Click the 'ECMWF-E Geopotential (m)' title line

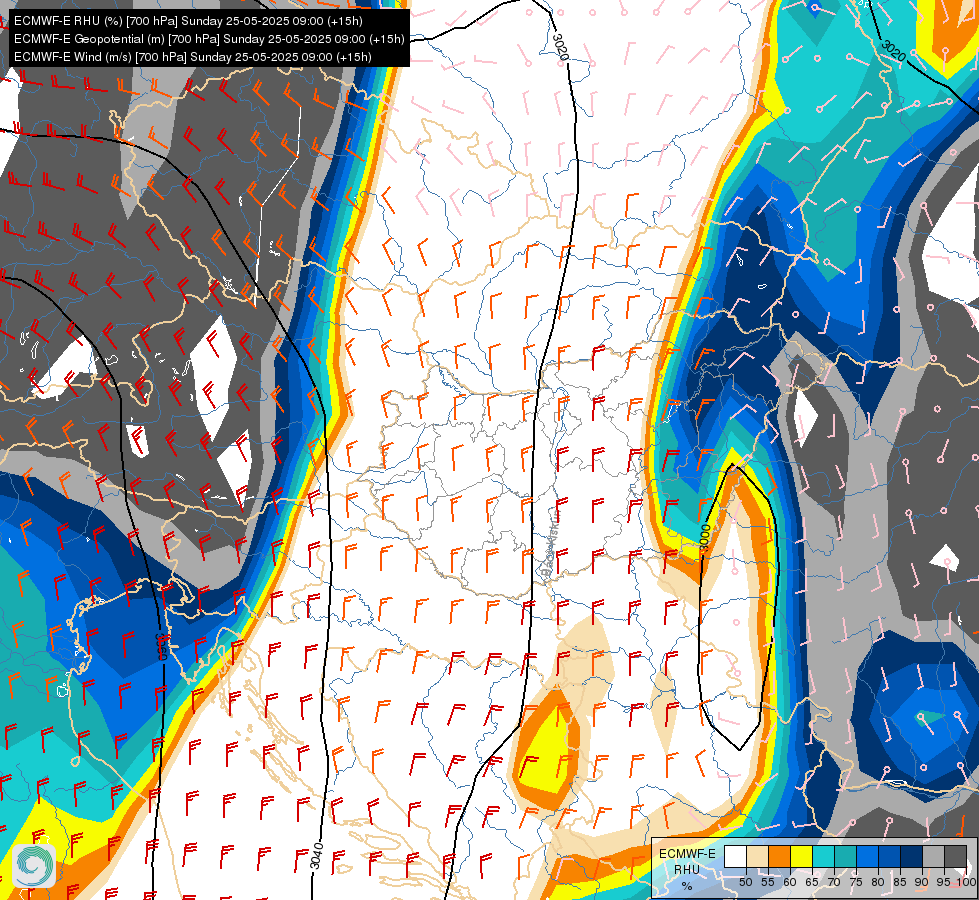tap(209, 39)
